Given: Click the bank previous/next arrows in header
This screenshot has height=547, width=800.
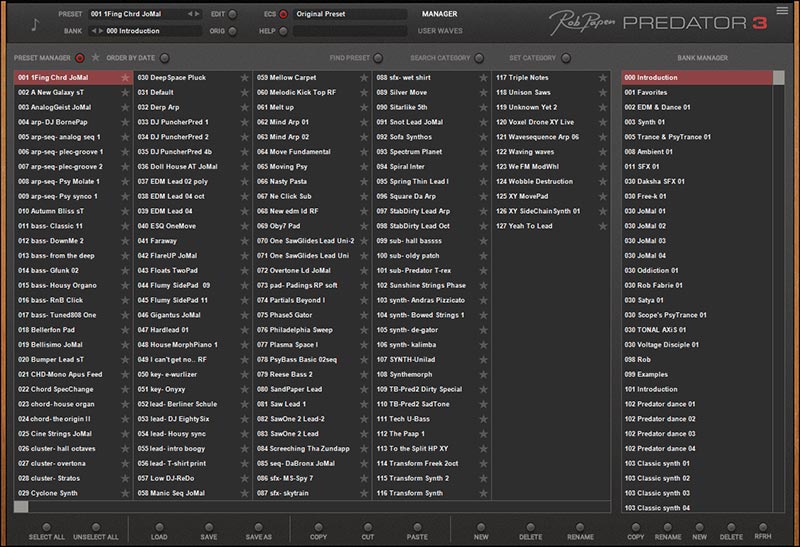Looking at the screenshot, I should (x=97, y=31).
